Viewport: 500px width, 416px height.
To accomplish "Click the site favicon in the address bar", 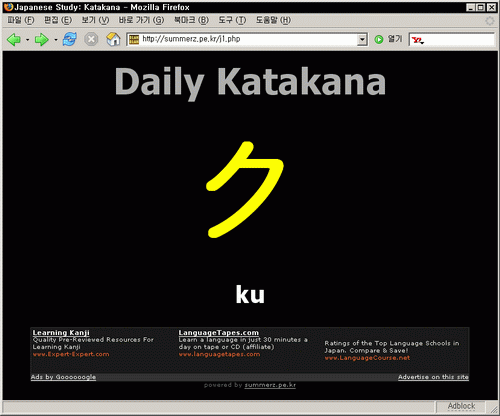I will [x=134, y=40].
